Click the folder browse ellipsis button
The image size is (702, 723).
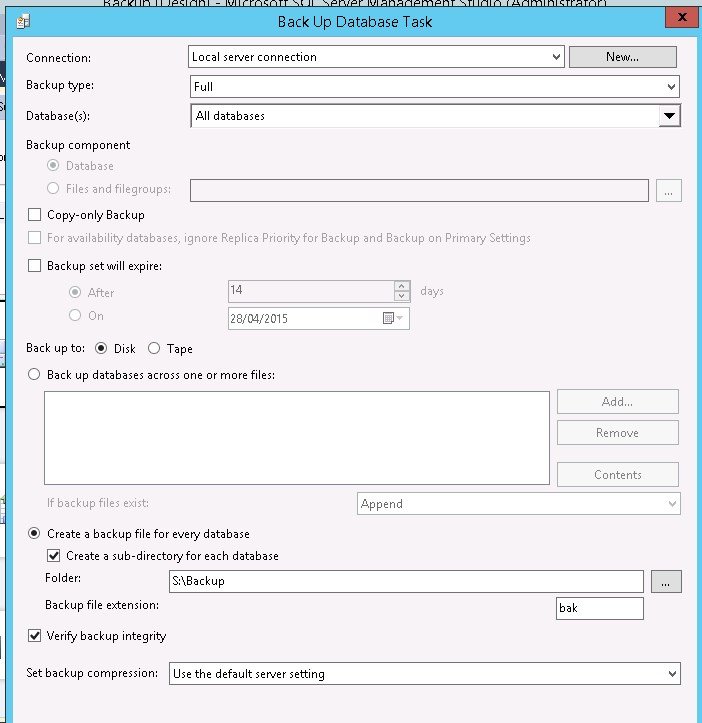pos(665,581)
